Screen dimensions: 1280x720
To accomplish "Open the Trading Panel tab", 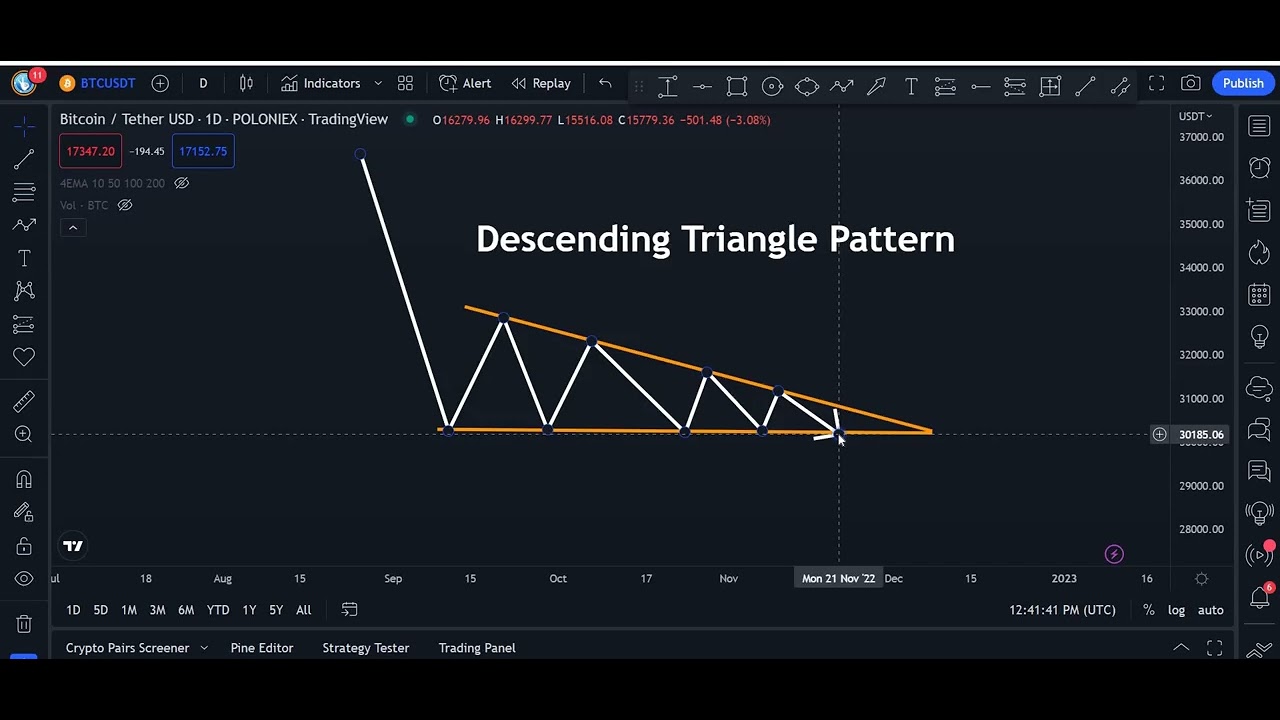I will pyautogui.click(x=477, y=648).
